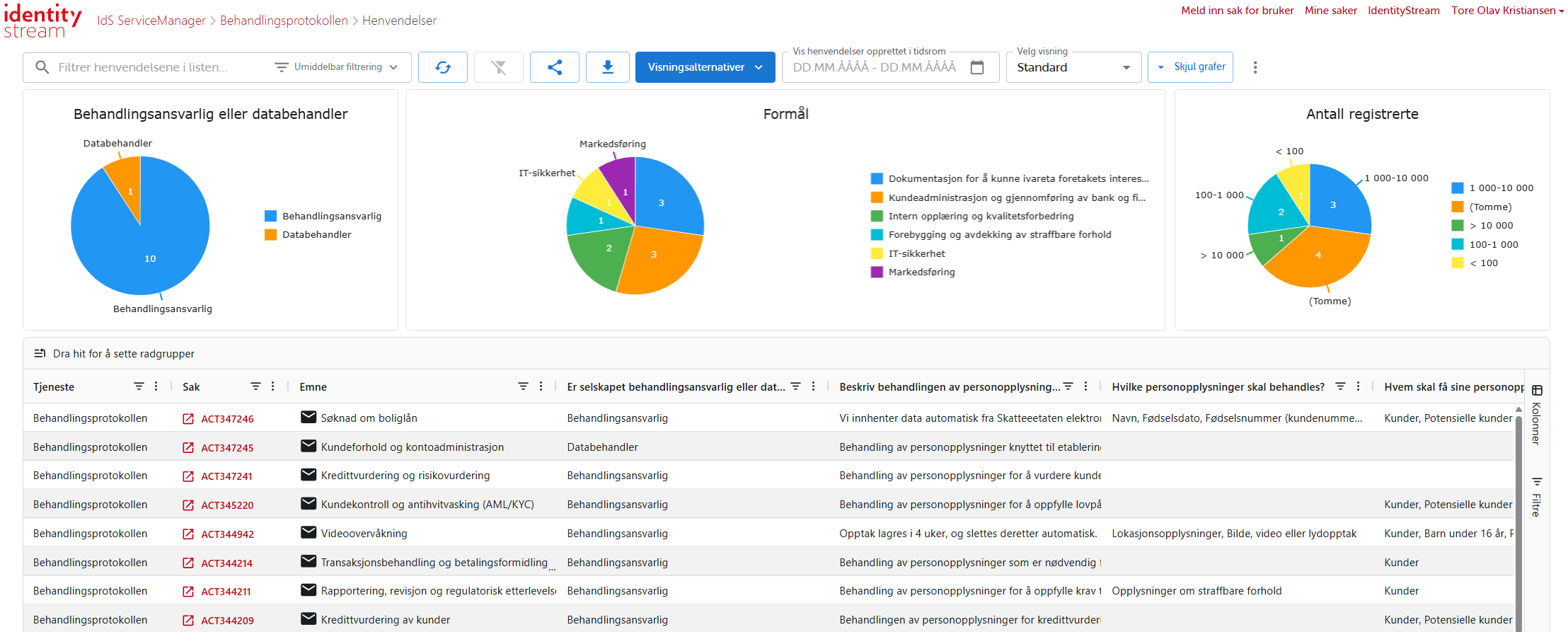Click Meld inn sak for bruker link
This screenshot has width=1568, height=632.
point(1237,11)
